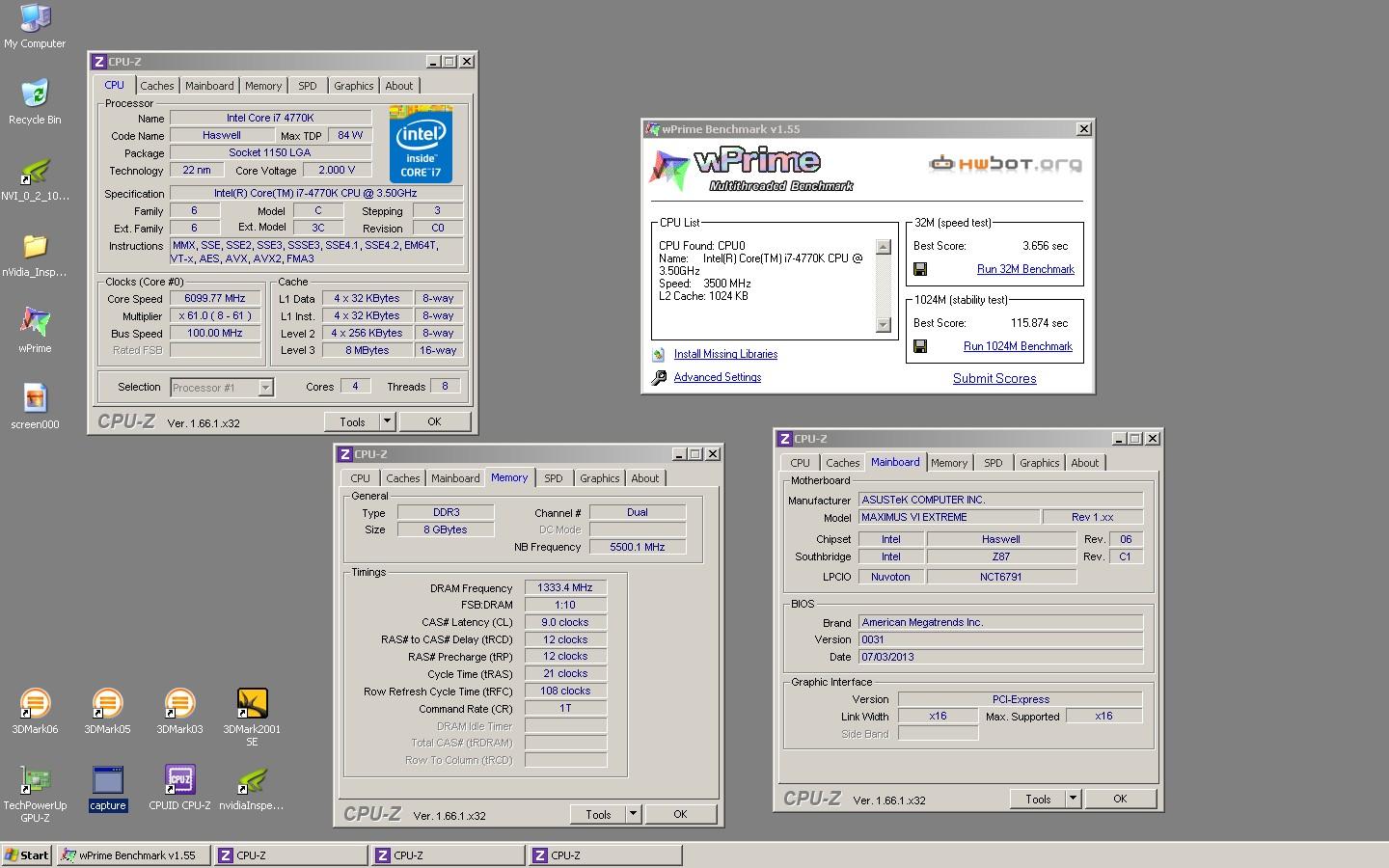The width and height of the screenshot is (1389, 868).
Task: Switch to CPU tab in Memory window
Action: [360, 478]
